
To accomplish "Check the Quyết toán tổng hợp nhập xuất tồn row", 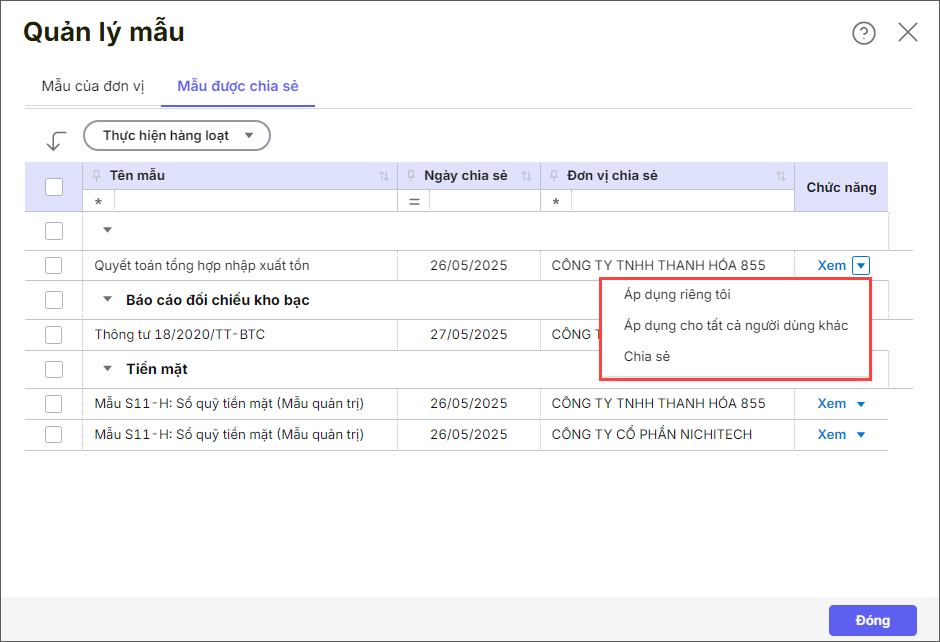I will (x=54, y=266).
